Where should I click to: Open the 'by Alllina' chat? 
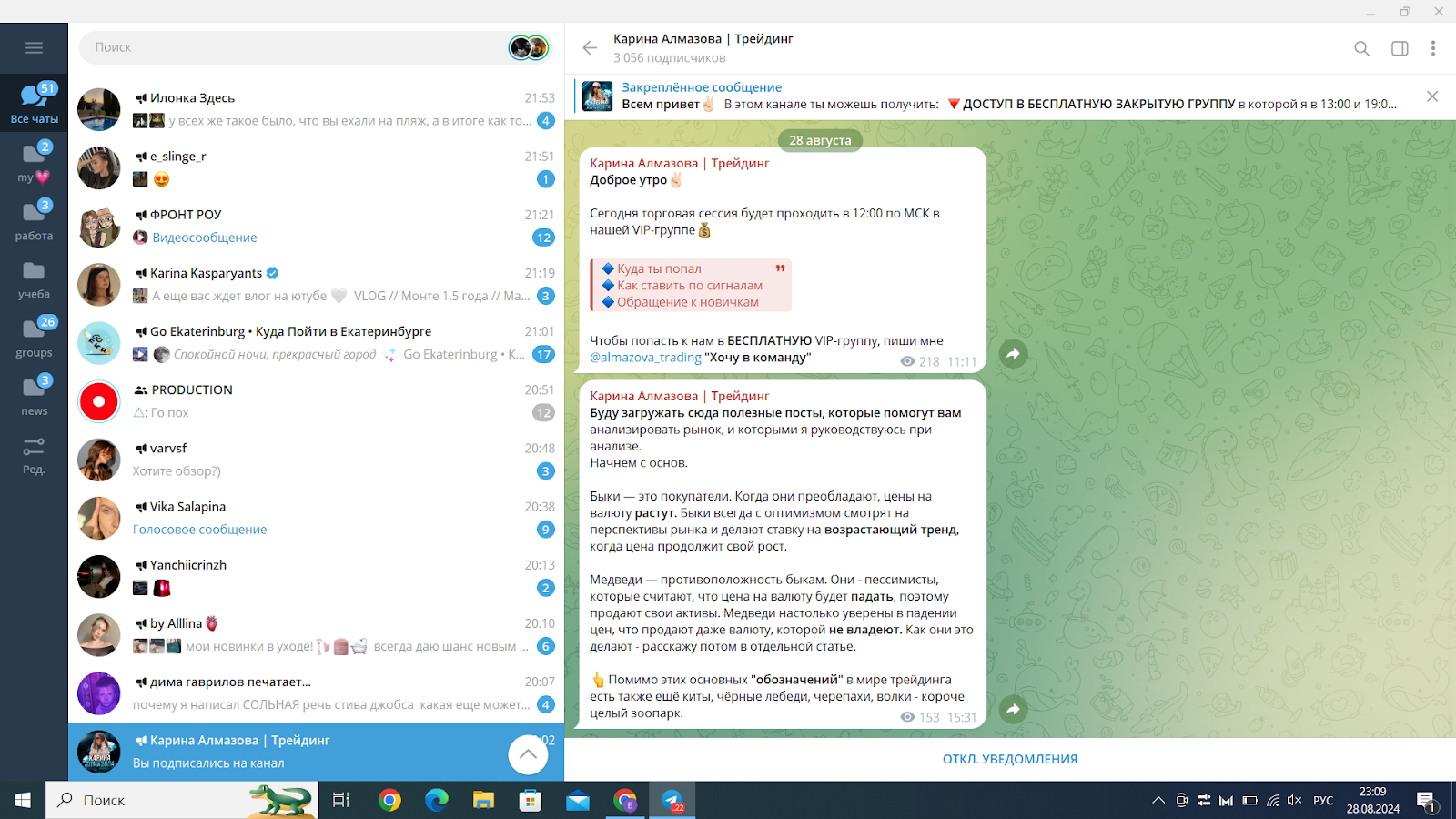pos(316,635)
